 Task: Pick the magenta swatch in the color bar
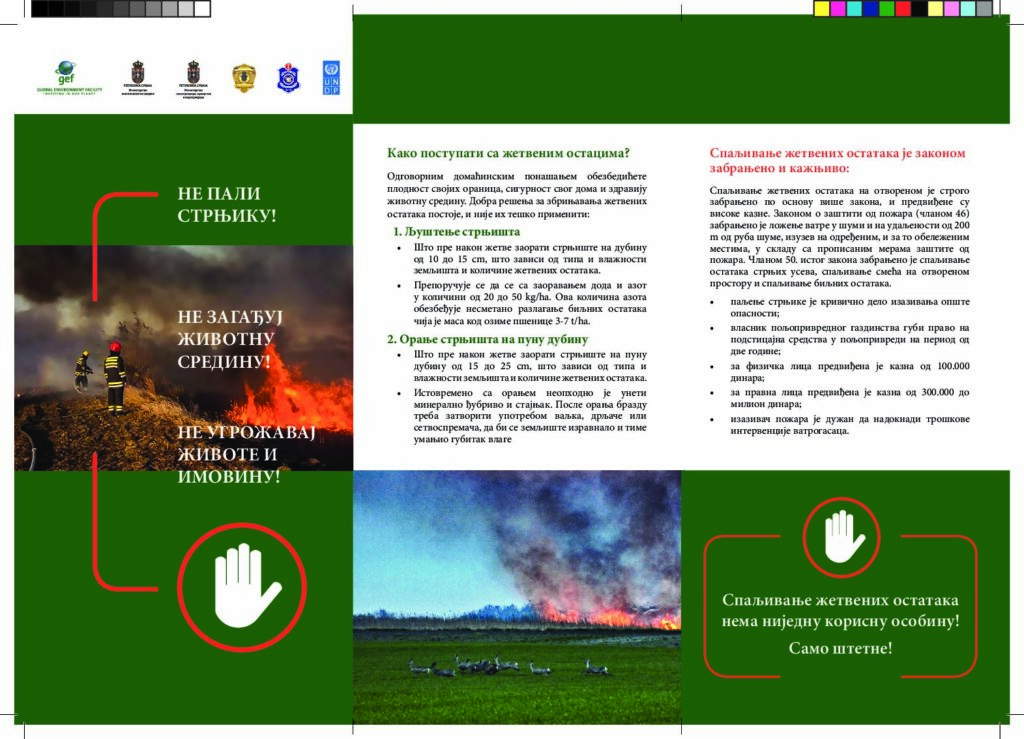click(838, 8)
